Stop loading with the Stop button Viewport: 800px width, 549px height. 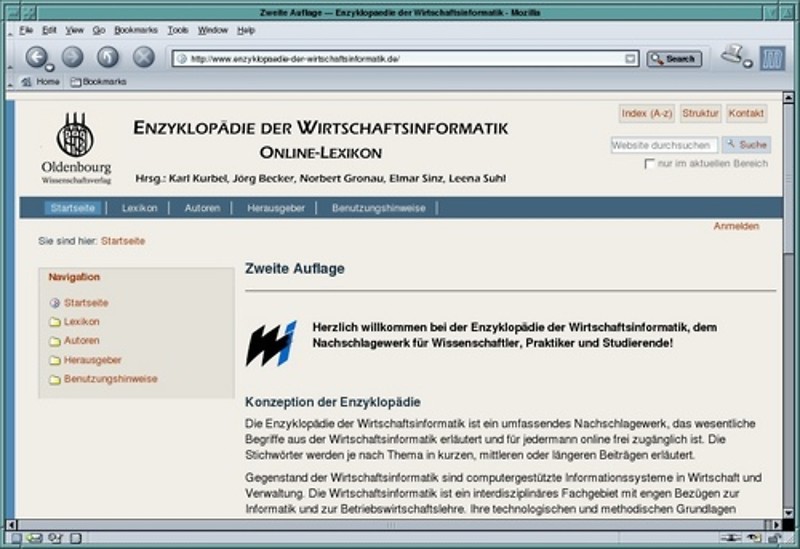pyautogui.click(x=144, y=57)
